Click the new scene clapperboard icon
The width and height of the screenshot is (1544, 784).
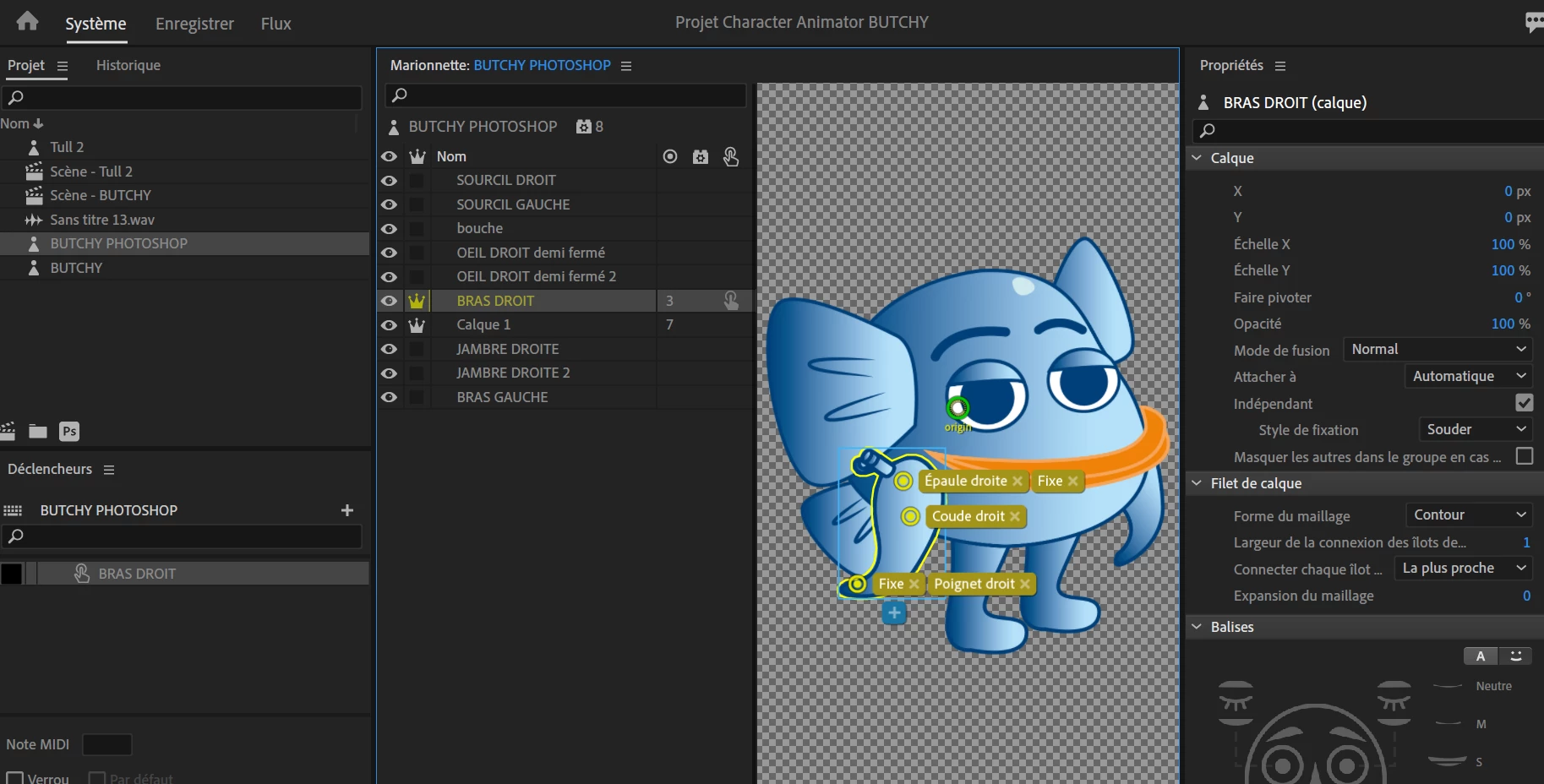8,431
